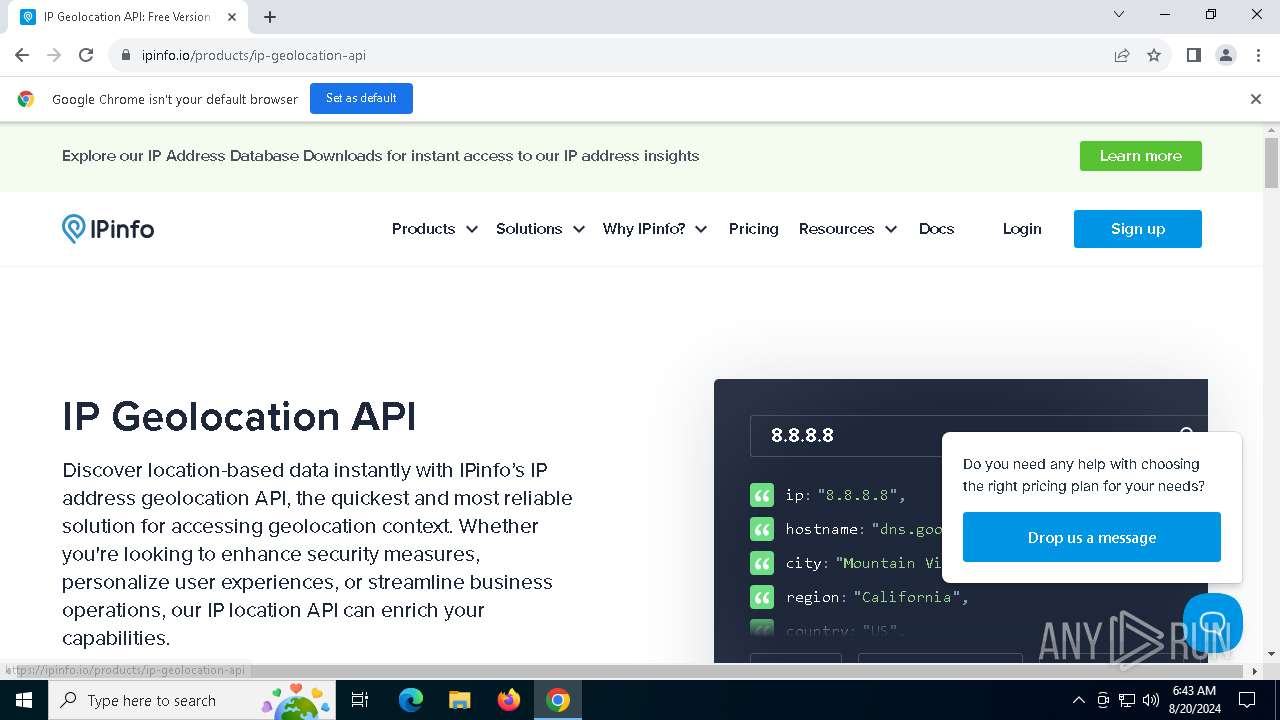The image size is (1280, 720).
Task: Click the share page icon in address bar
Action: 1122,55
